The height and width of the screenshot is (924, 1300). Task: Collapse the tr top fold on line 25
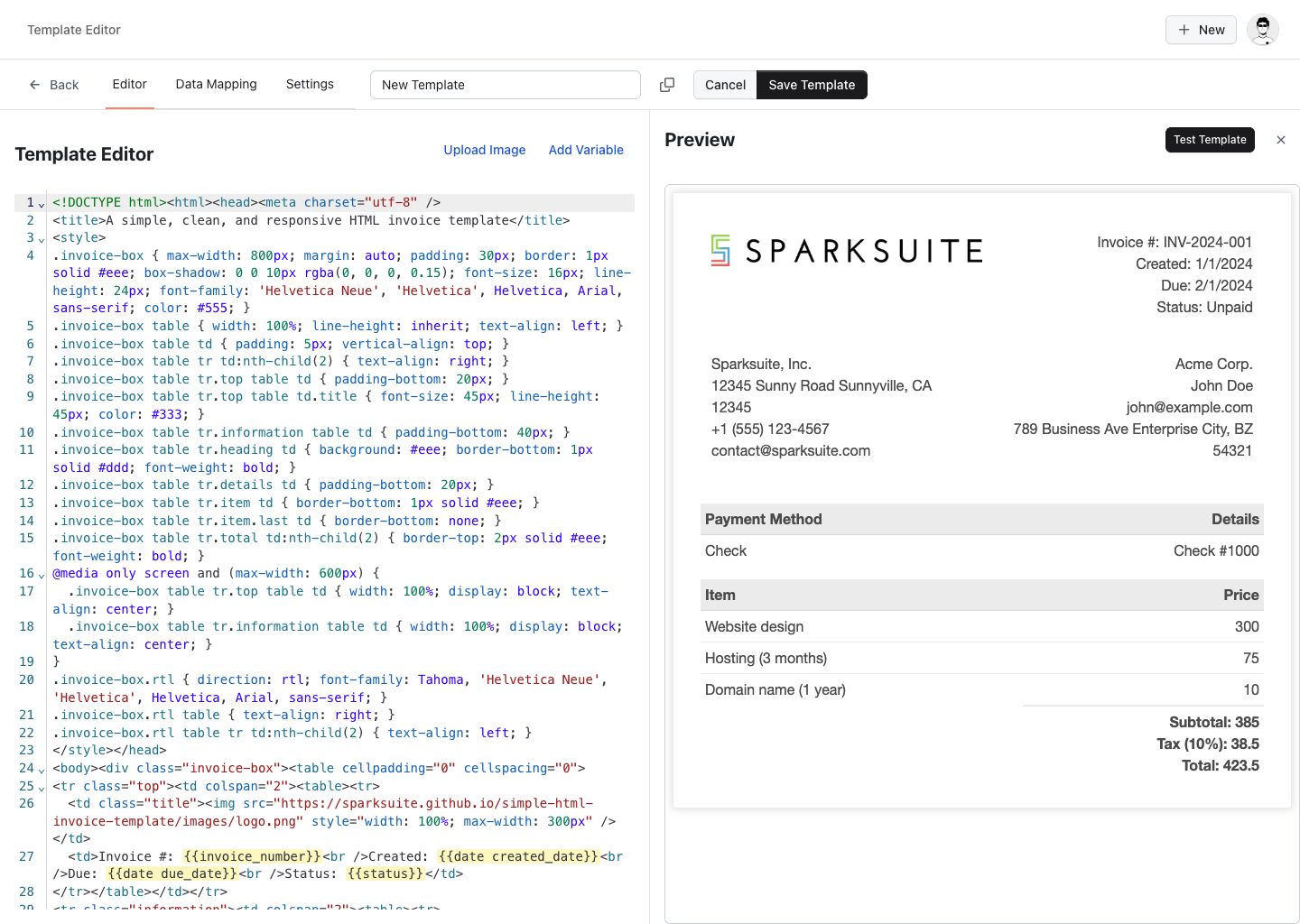[42, 789]
